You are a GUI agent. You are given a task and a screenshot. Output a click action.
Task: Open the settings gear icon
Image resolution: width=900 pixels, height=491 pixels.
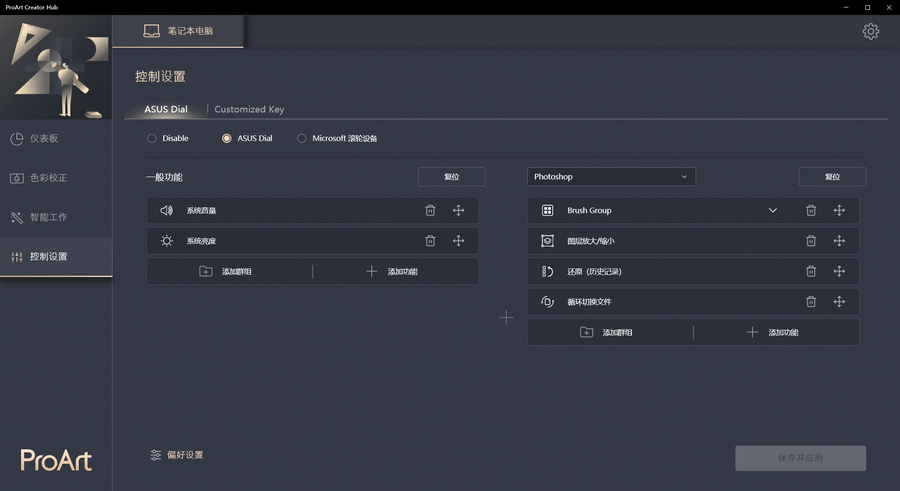[870, 32]
